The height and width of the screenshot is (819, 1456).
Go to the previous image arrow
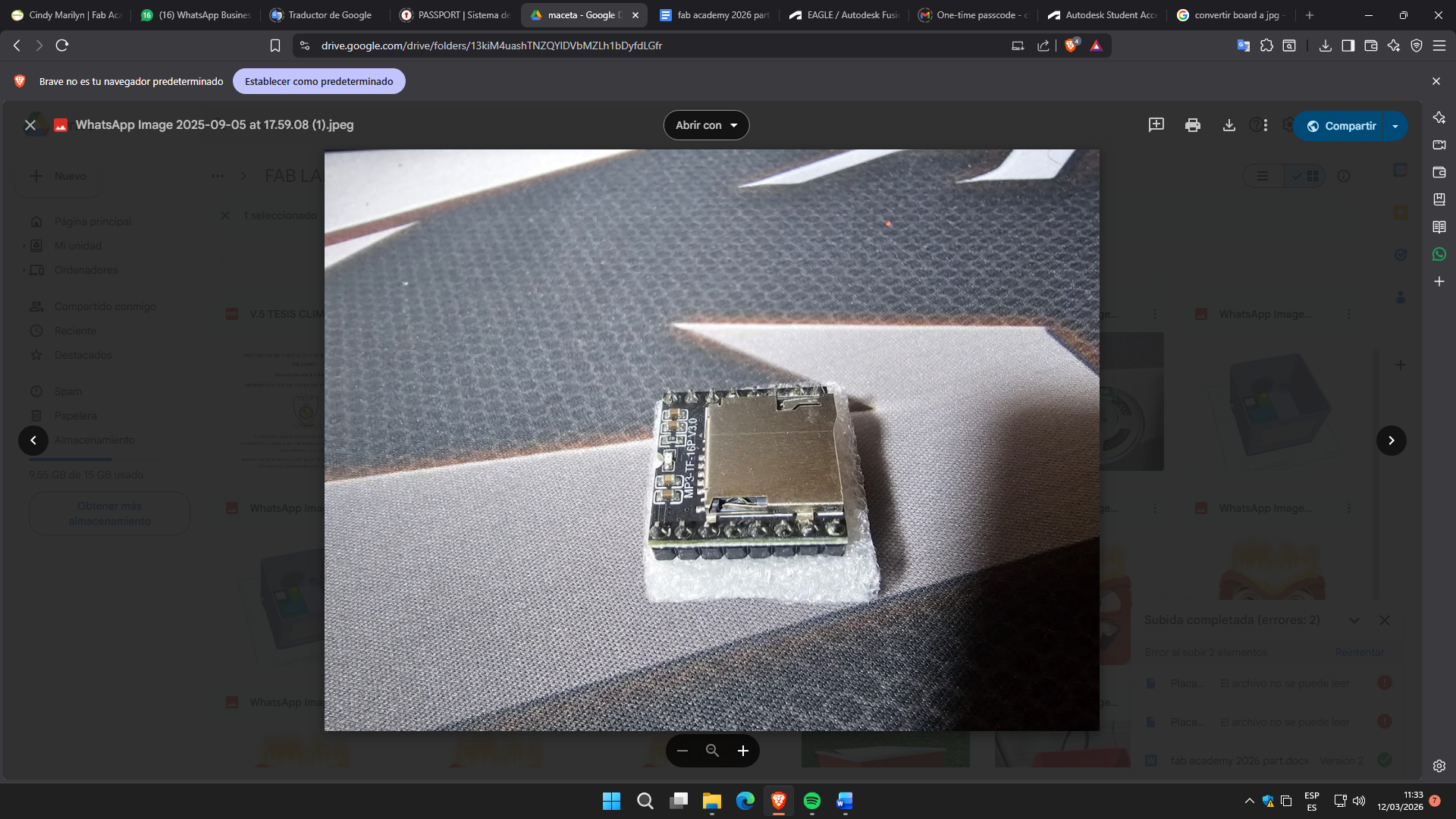(x=33, y=441)
